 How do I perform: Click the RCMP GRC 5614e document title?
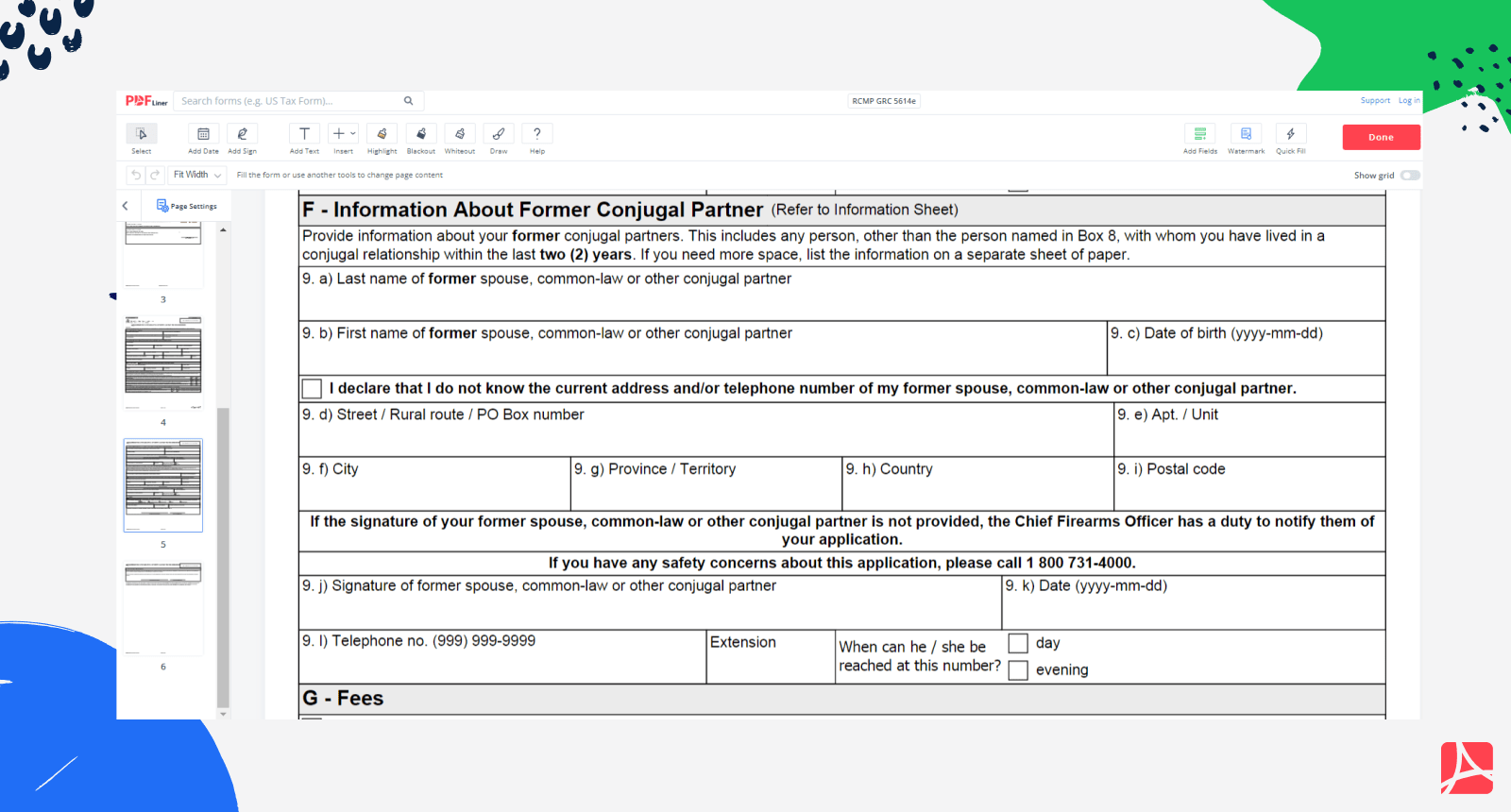tap(884, 101)
